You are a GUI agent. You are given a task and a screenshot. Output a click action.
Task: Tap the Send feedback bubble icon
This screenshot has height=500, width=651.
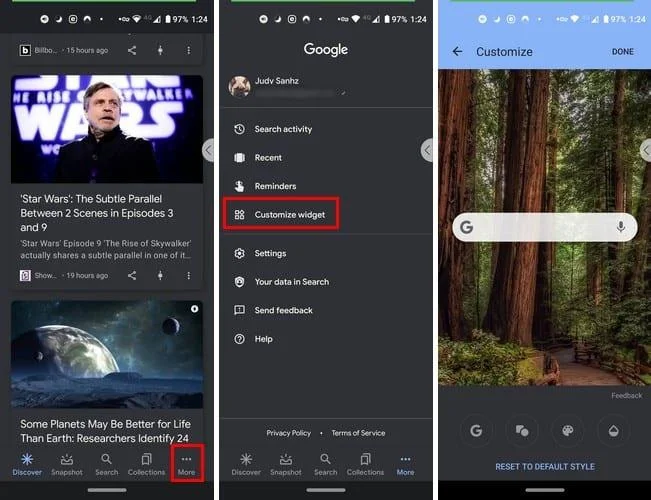pos(240,310)
